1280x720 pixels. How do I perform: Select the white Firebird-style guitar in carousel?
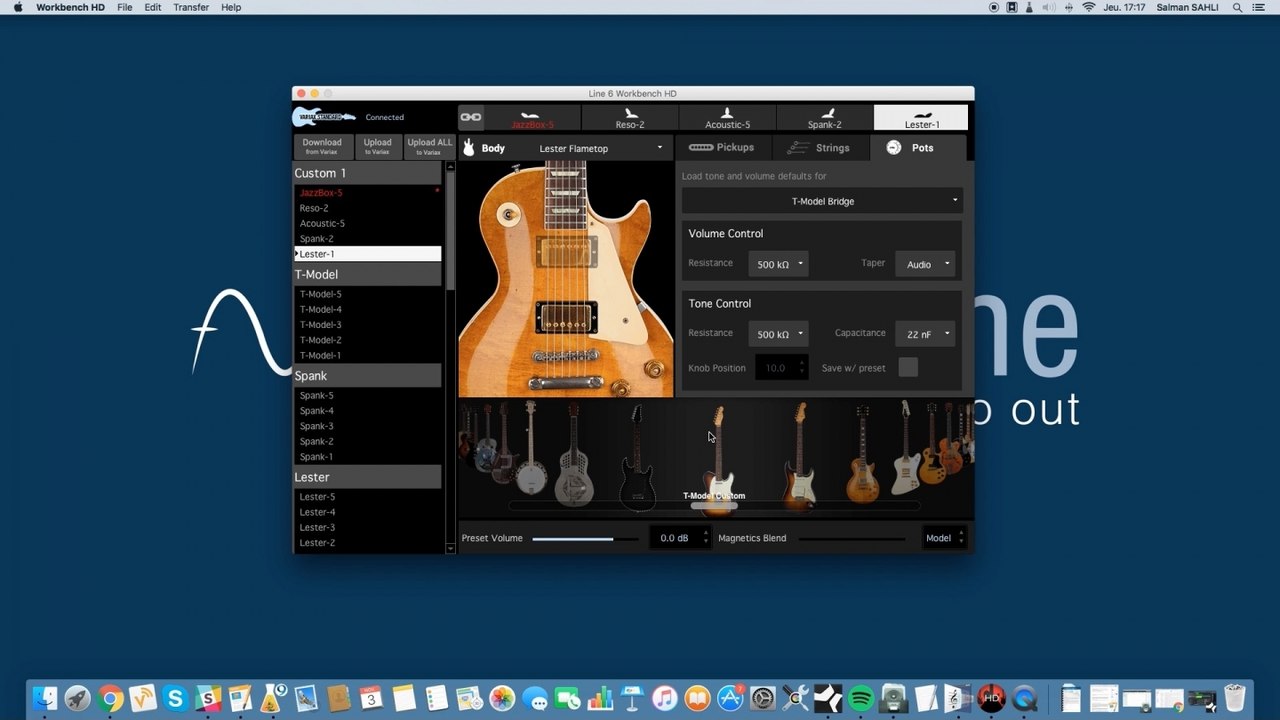pyautogui.click(x=905, y=447)
